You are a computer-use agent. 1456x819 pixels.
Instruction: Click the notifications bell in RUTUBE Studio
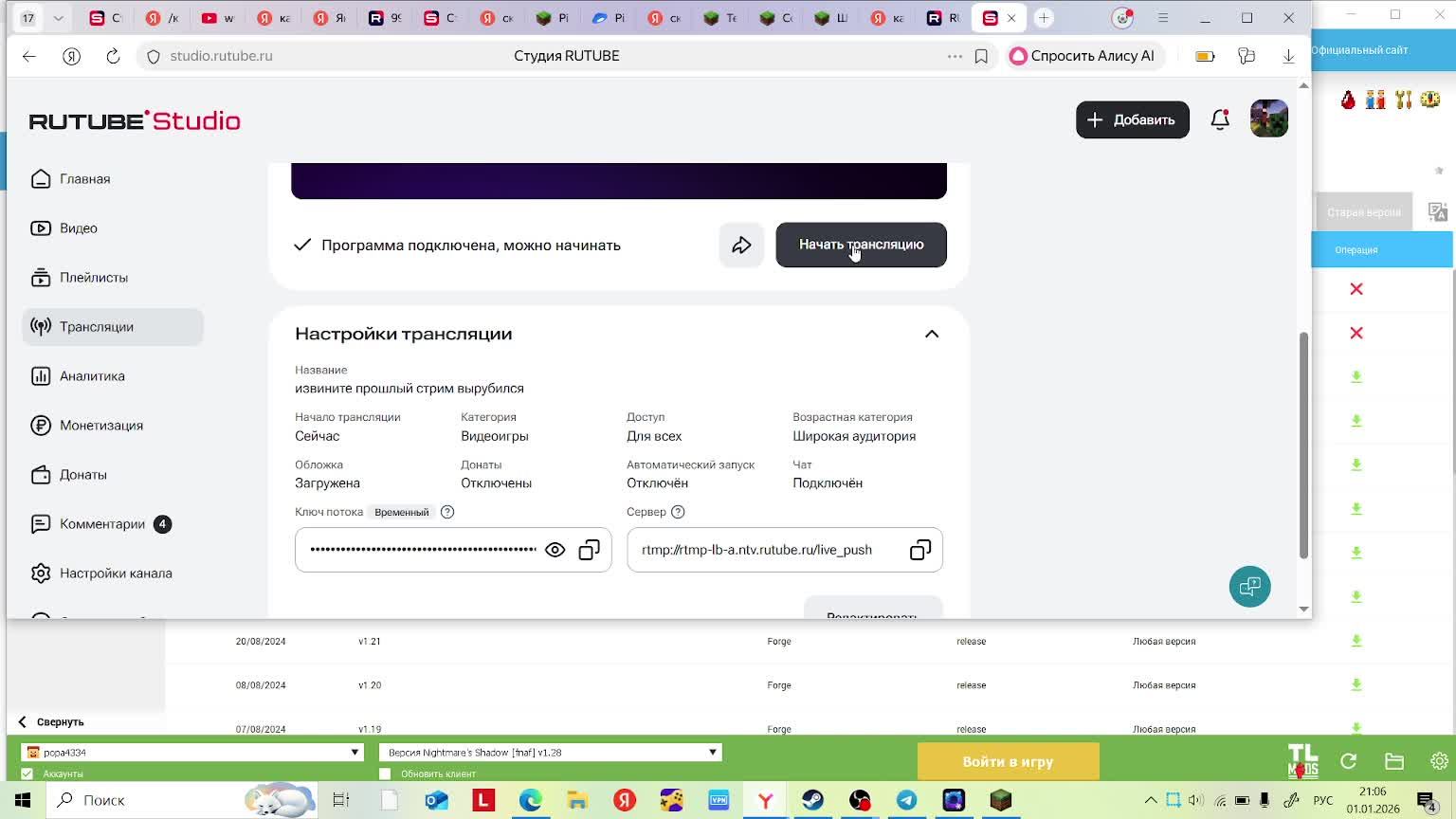pyautogui.click(x=1220, y=119)
